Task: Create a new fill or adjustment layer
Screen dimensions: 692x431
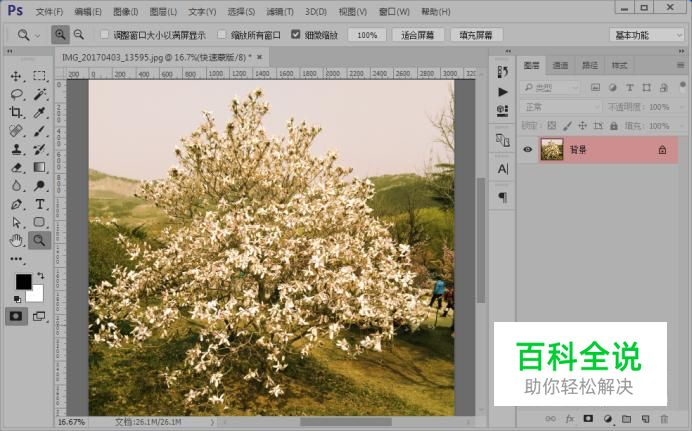Action: (x=607, y=419)
